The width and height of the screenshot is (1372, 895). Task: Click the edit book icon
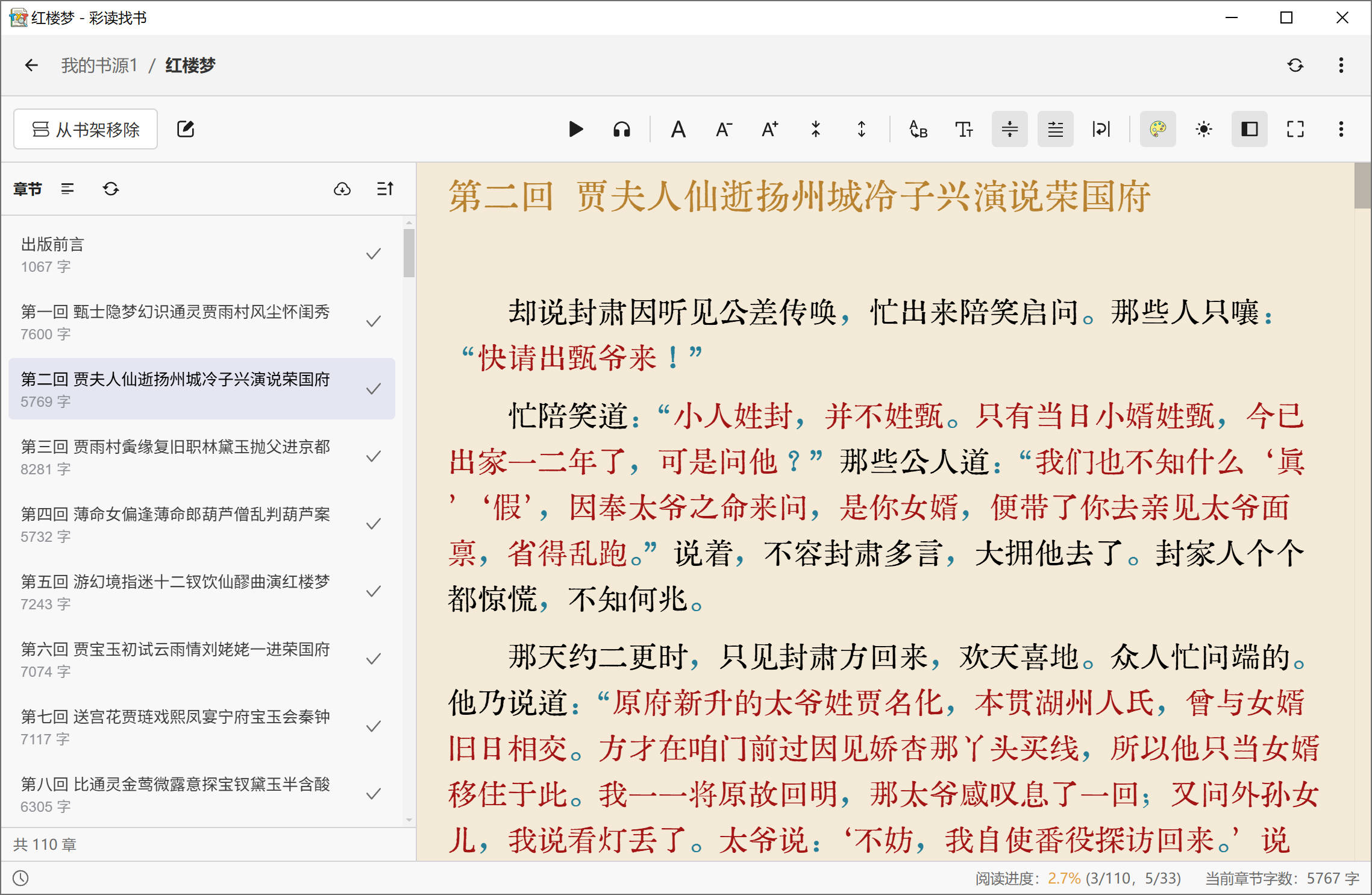(x=186, y=129)
